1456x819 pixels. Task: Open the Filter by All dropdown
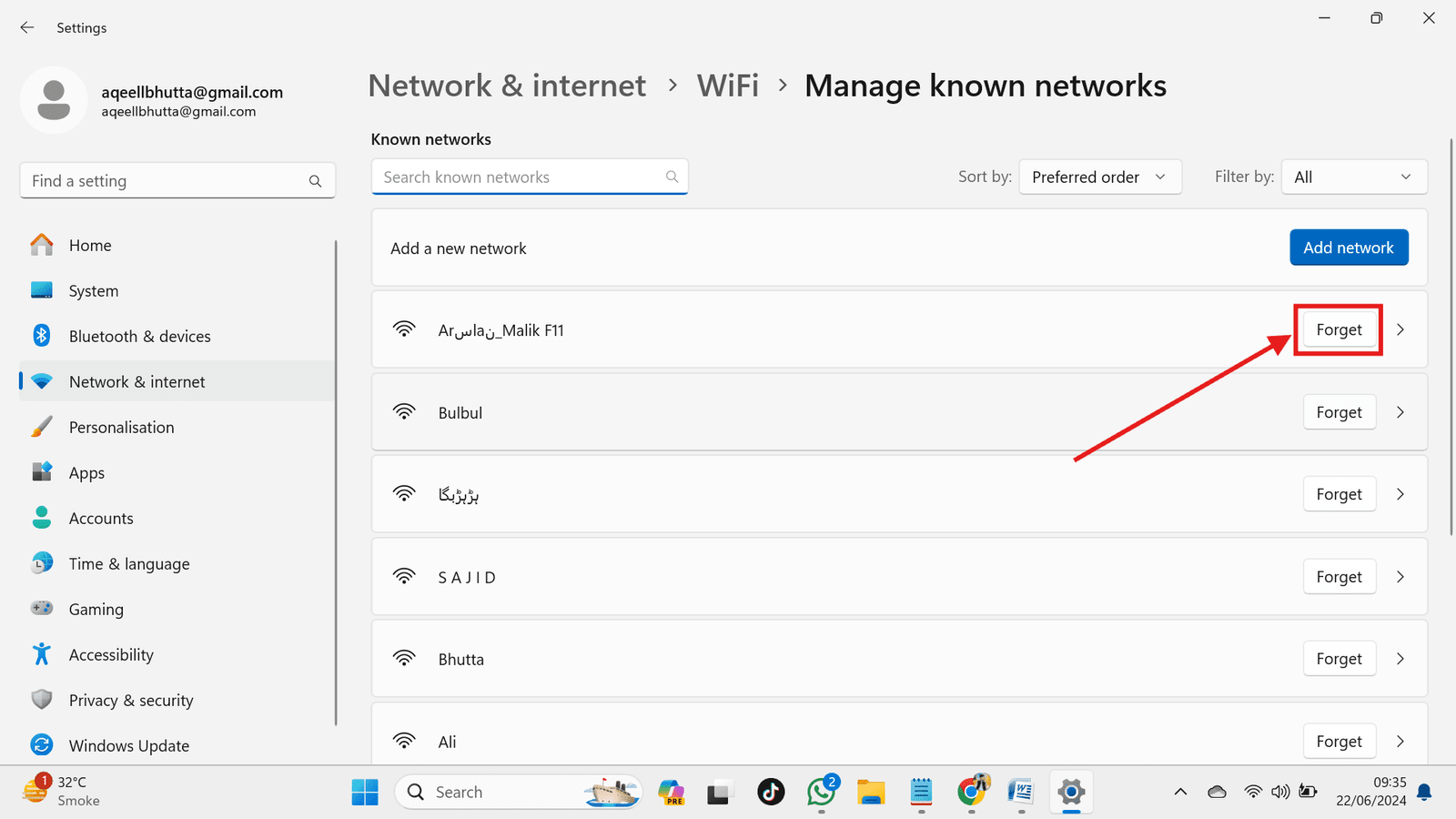[x=1353, y=177]
